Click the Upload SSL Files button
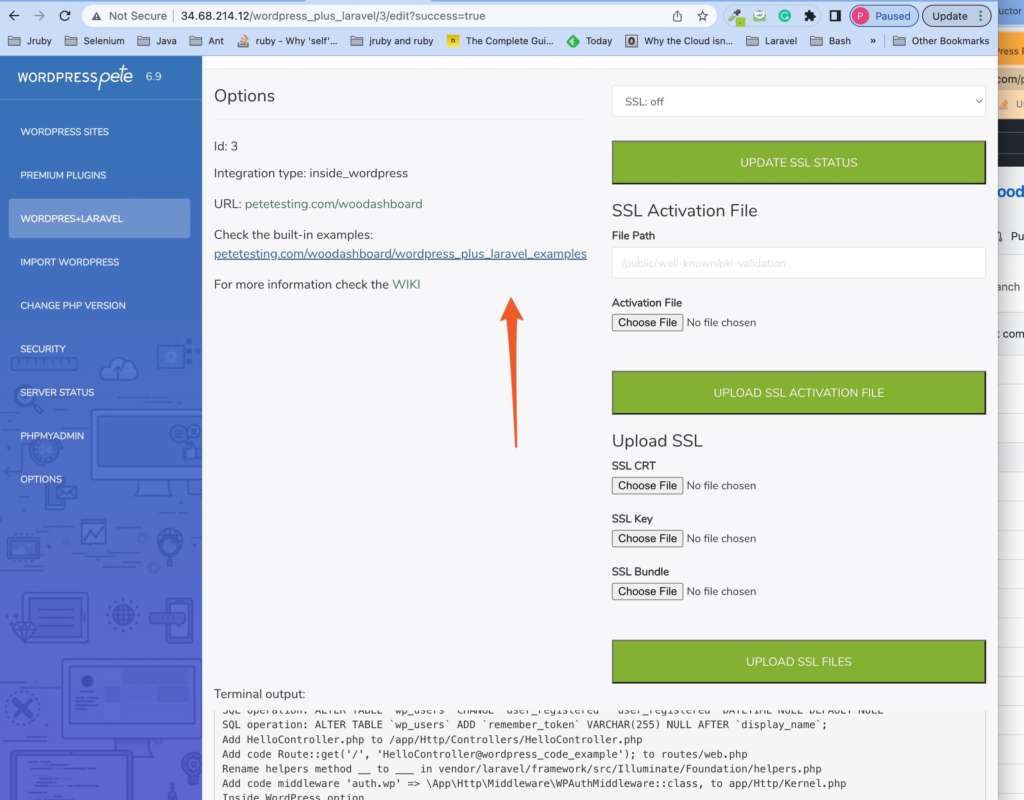This screenshot has width=1024, height=800. pos(798,661)
